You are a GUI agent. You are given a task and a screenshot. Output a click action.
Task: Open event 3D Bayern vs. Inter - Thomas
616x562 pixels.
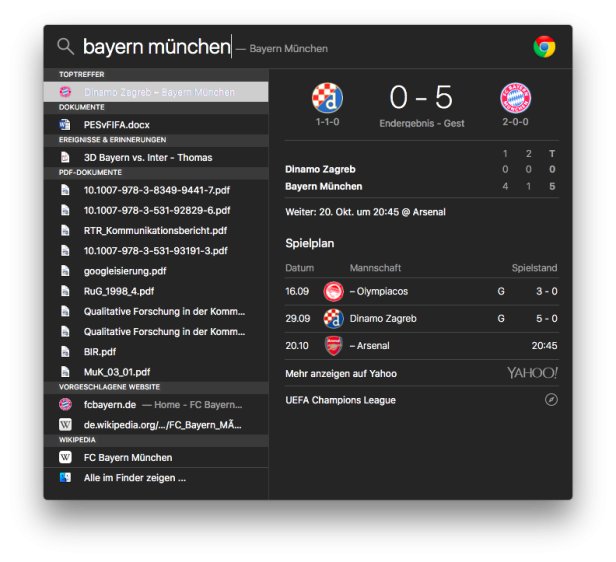(156, 157)
